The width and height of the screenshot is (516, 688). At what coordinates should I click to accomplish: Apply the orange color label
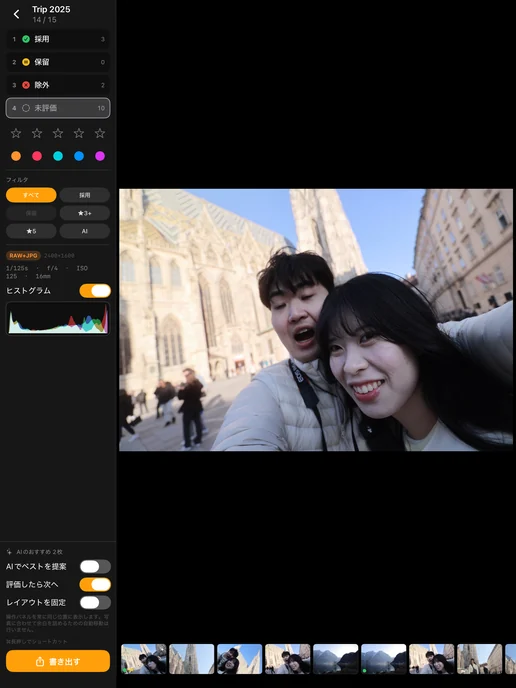click(x=16, y=156)
